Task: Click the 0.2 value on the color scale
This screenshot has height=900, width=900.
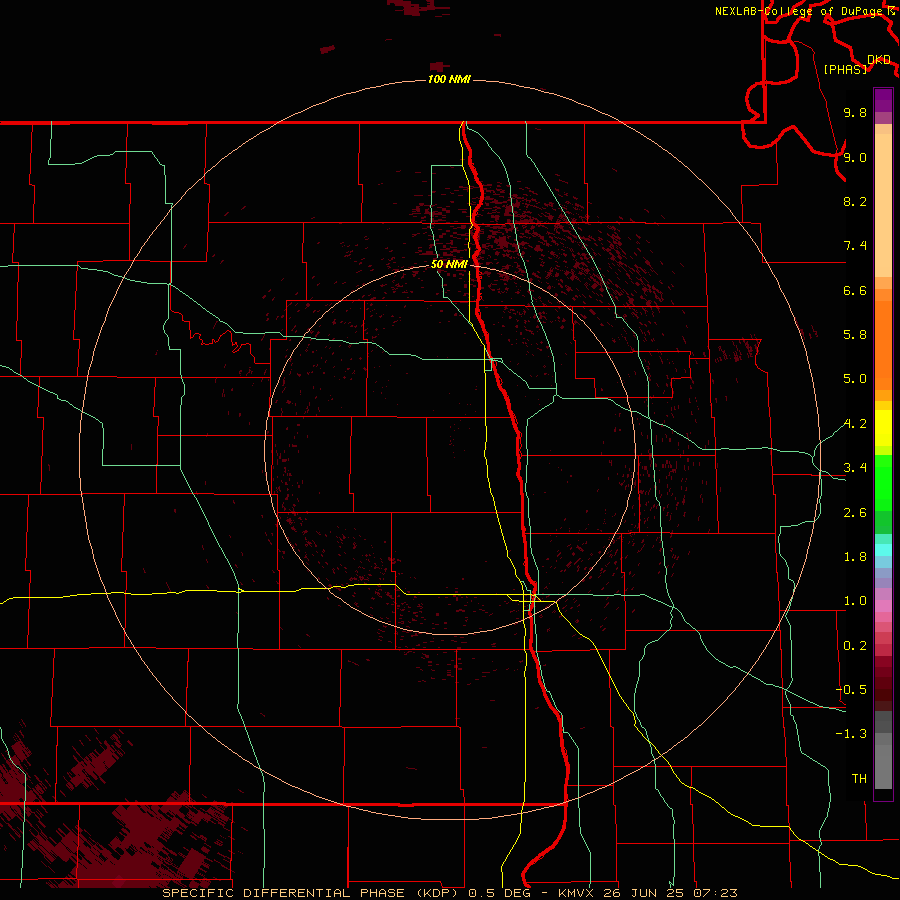Action: pyautogui.click(x=855, y=646)
